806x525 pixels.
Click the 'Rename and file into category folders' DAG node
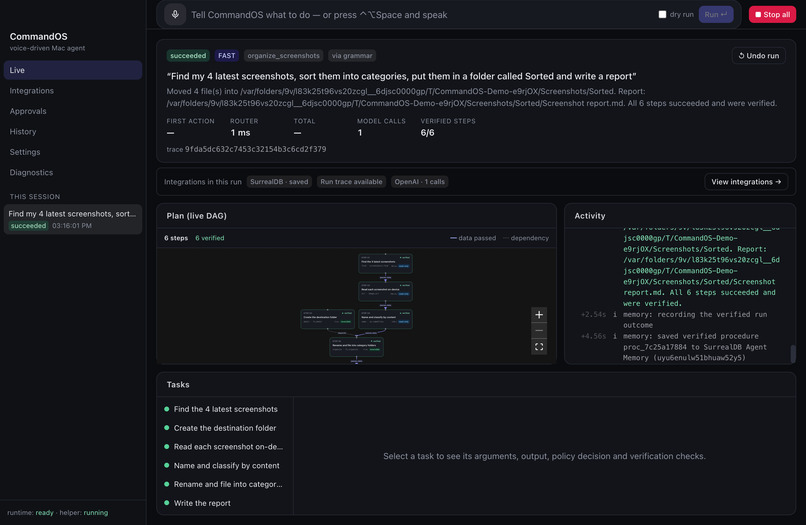click(x=356, y=347)
